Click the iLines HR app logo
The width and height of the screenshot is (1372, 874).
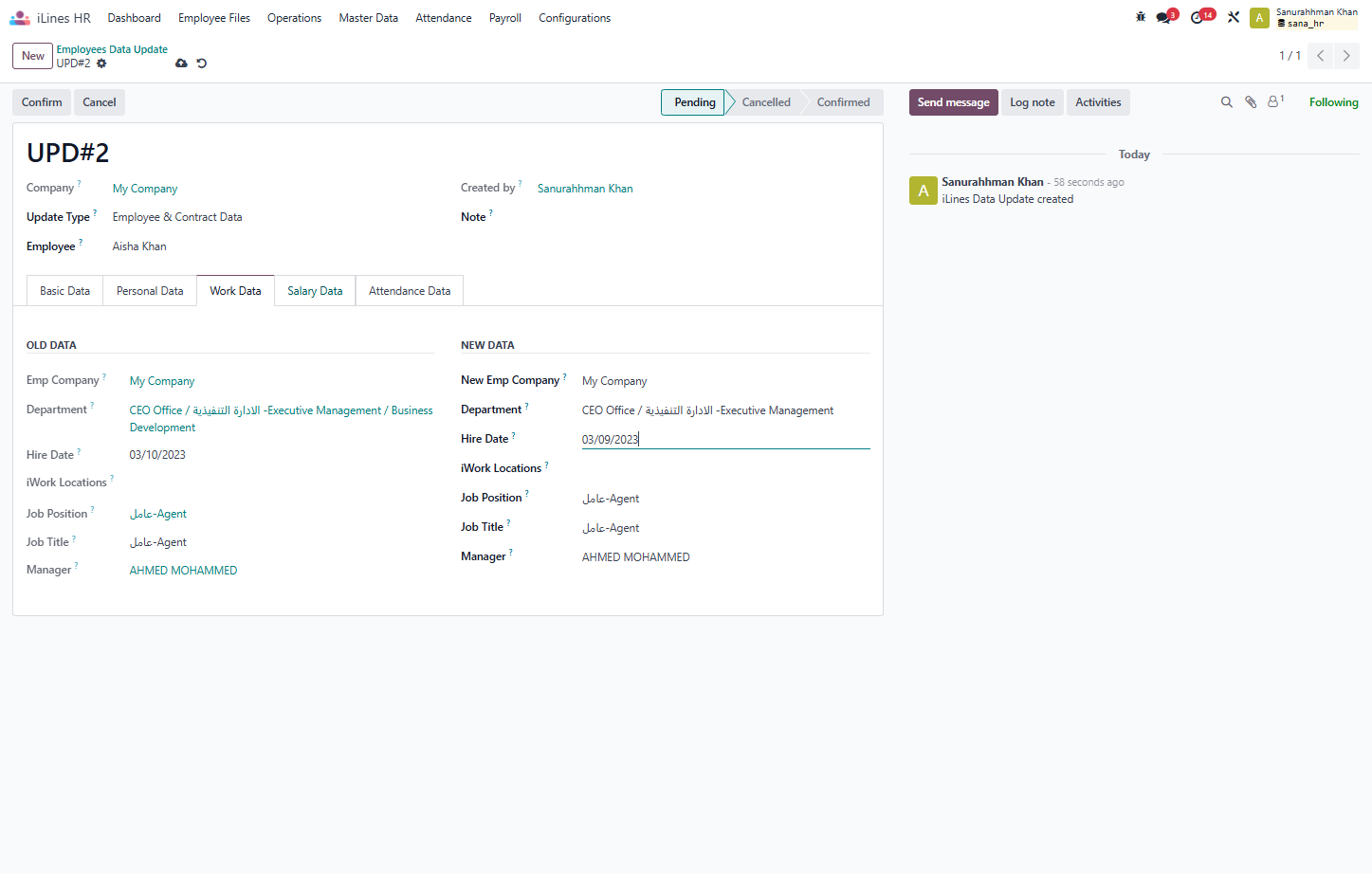20,18
